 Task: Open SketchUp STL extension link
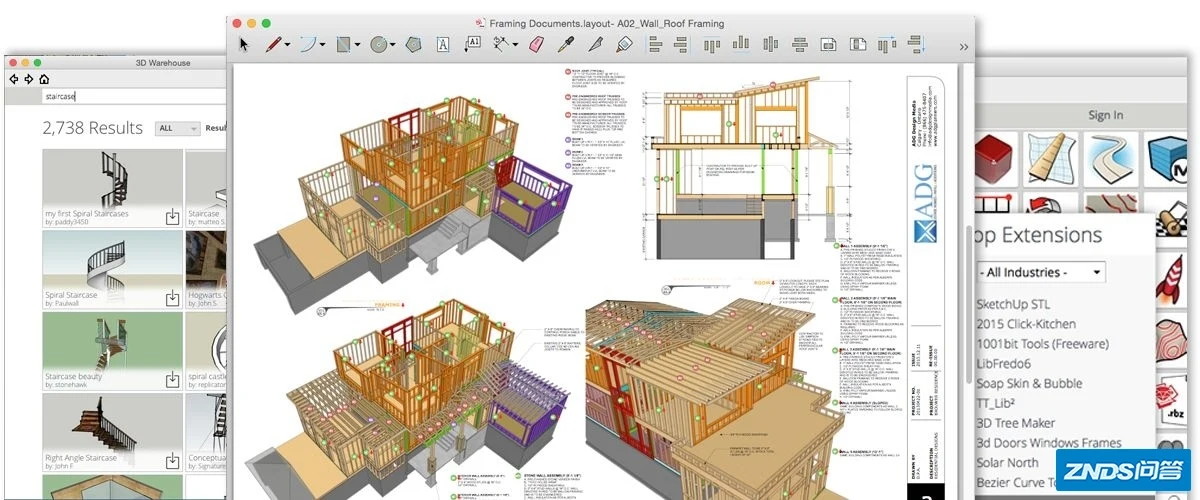[1013, 304]
